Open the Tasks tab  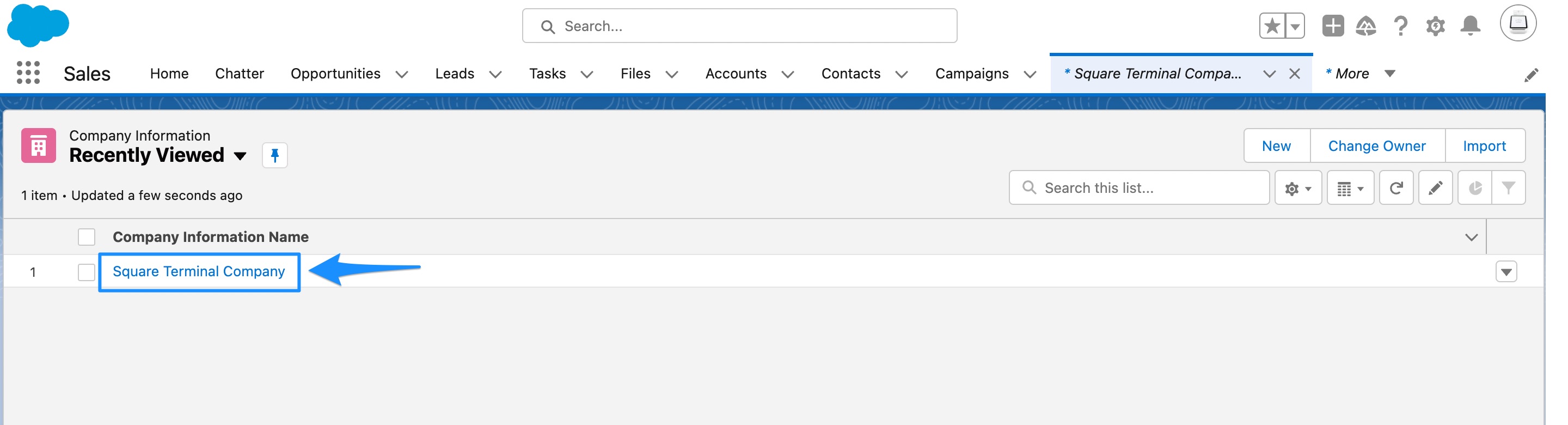(547, 74)
